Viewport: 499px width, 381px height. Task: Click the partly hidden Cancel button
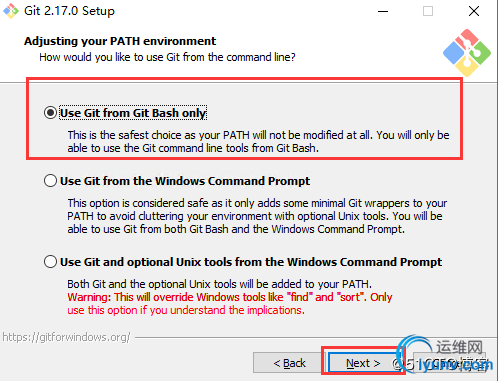coord(450,363)
